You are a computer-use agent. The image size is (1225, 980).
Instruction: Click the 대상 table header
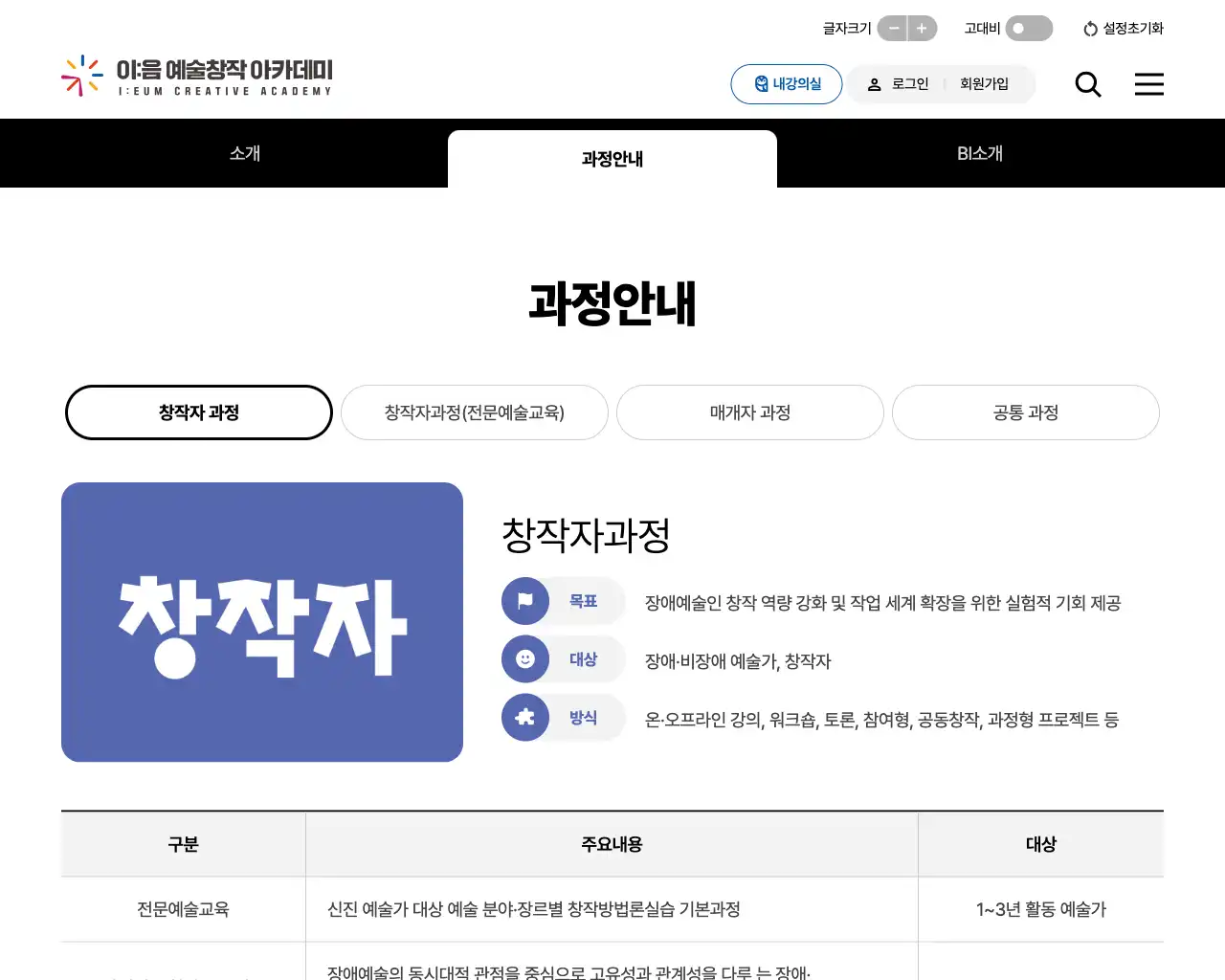coord(1041,844)
